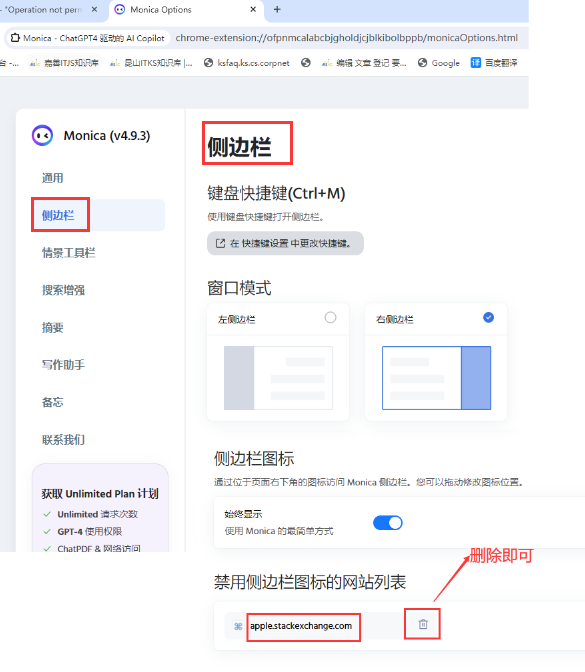This screenshot has width=585, height=672.
Task: Go to 搜索增强 settings
Action: [x=63, y=290]
